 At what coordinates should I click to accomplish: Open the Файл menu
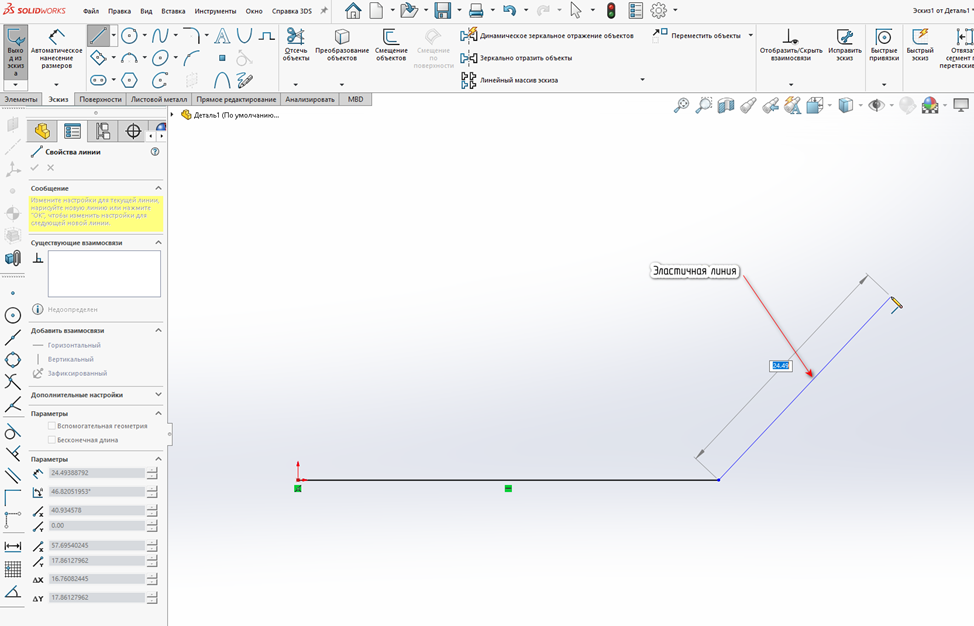(91, 11)
